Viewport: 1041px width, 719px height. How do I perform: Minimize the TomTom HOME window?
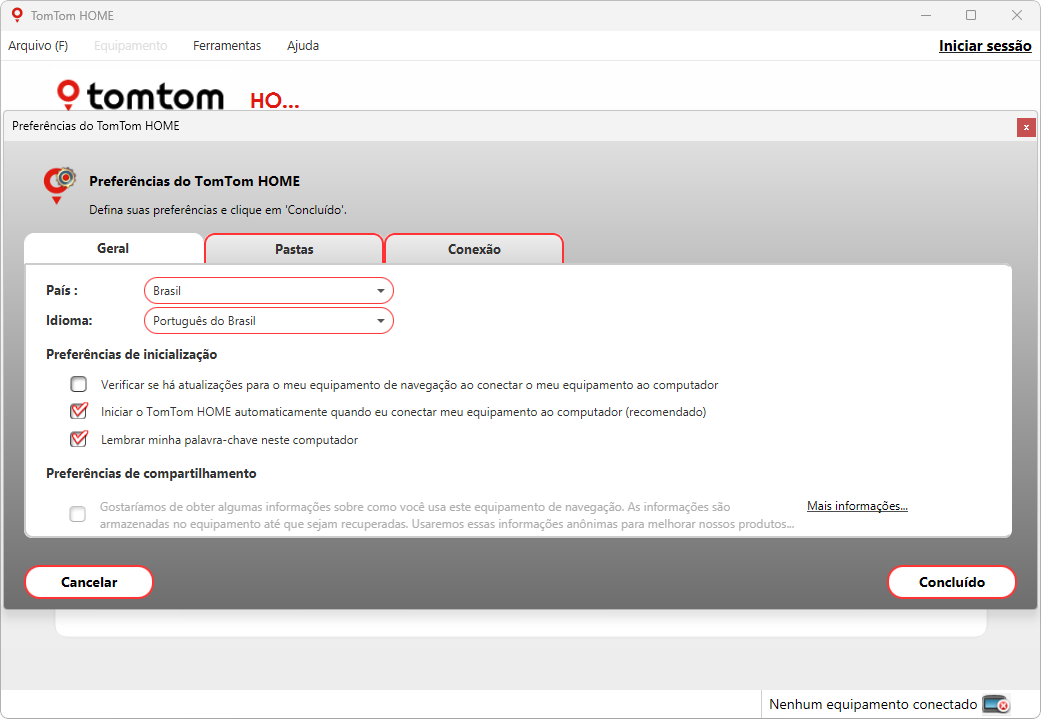tap(925, 15)
